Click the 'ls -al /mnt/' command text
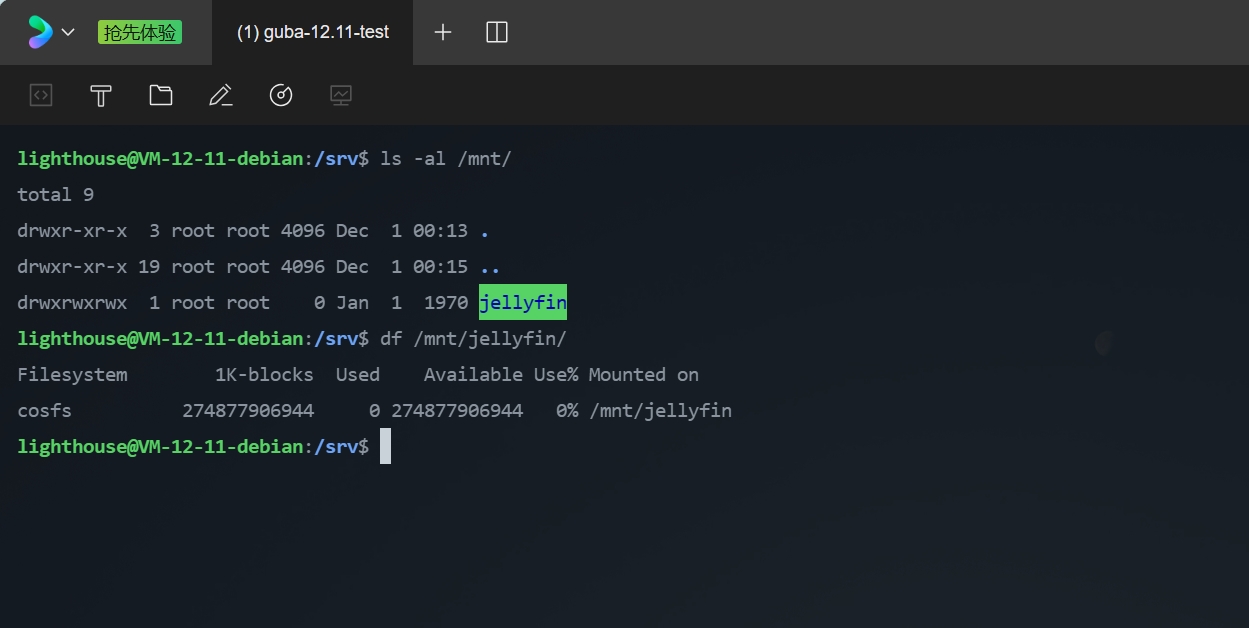The width and height of the screenshot is (1249, 628). [x=446, y=158]
